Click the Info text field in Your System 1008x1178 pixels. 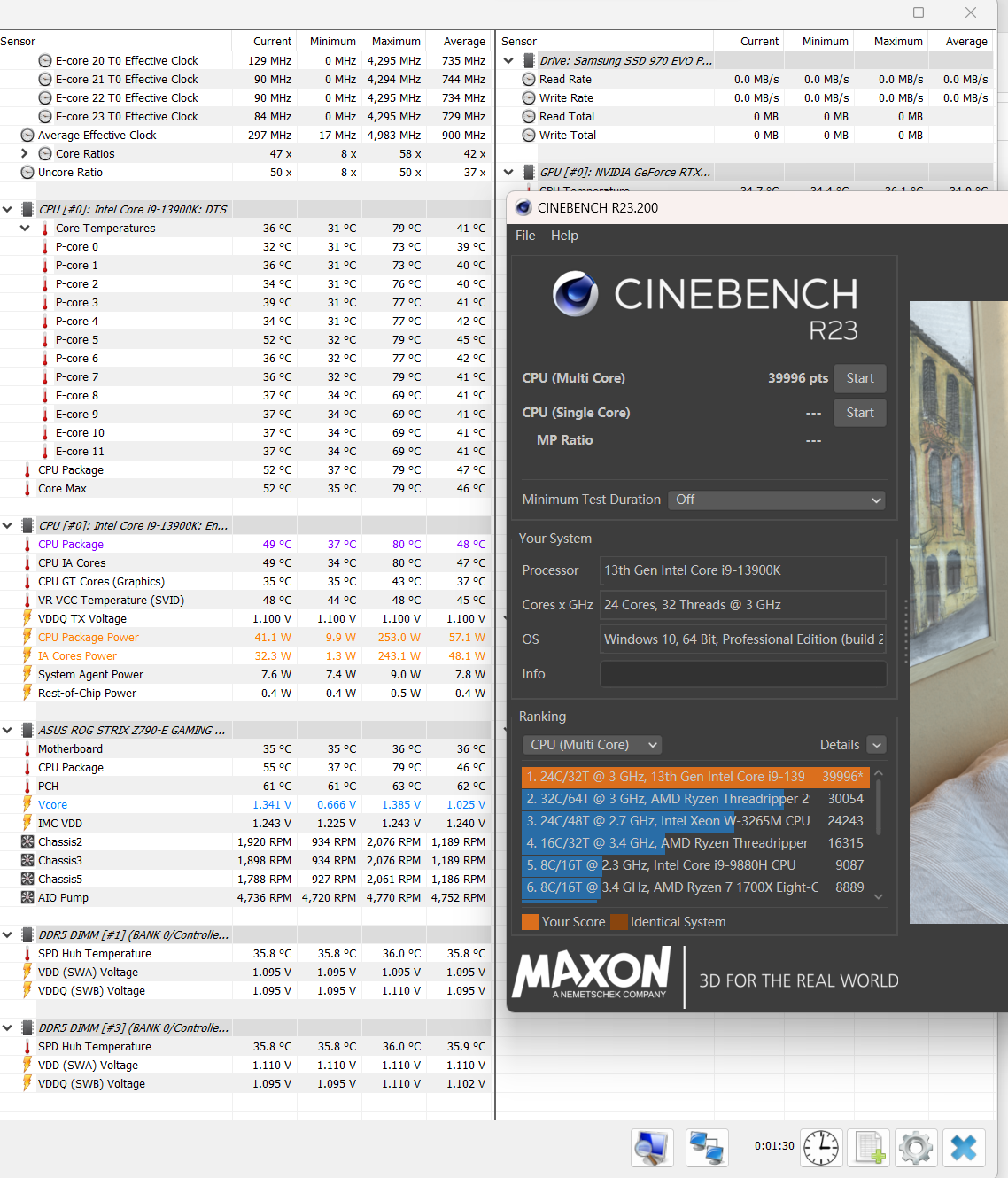[743, 674]
